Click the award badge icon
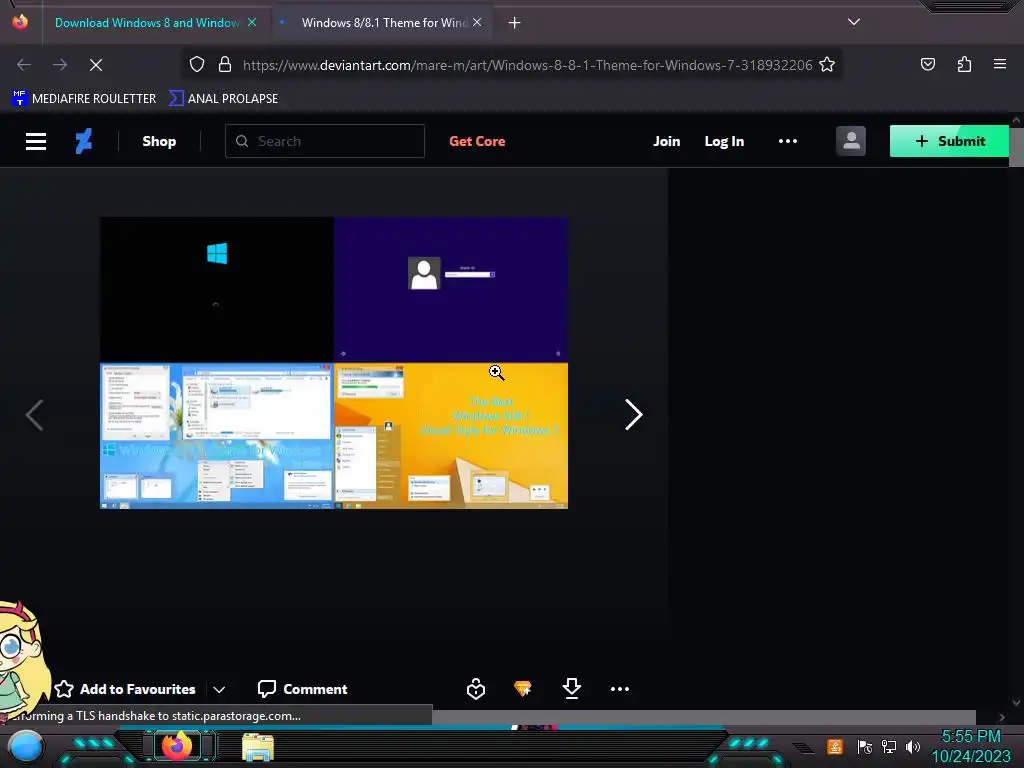 click(x=476, y=689)
